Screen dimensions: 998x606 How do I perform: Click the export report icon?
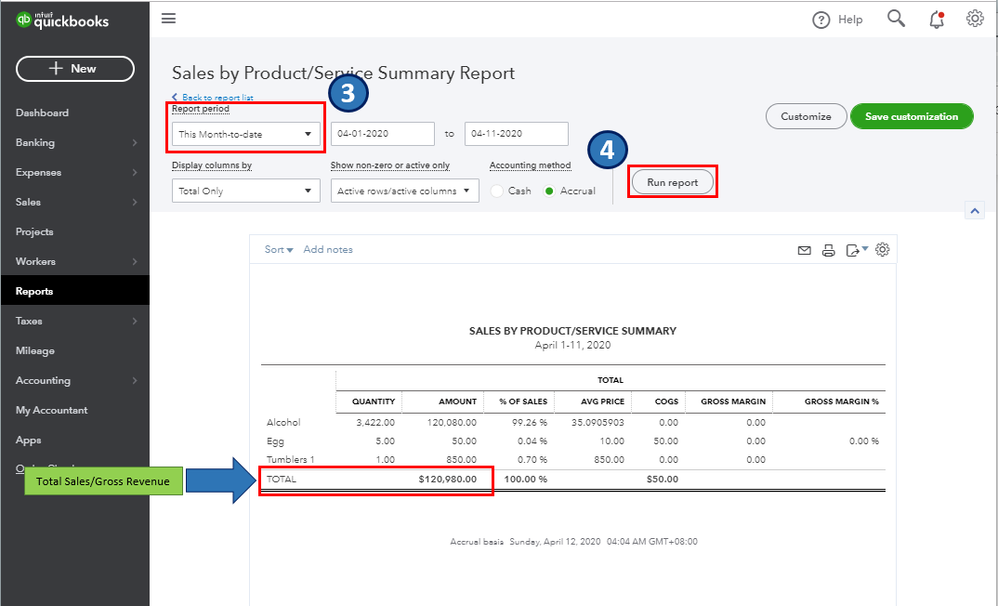[854, 251]
